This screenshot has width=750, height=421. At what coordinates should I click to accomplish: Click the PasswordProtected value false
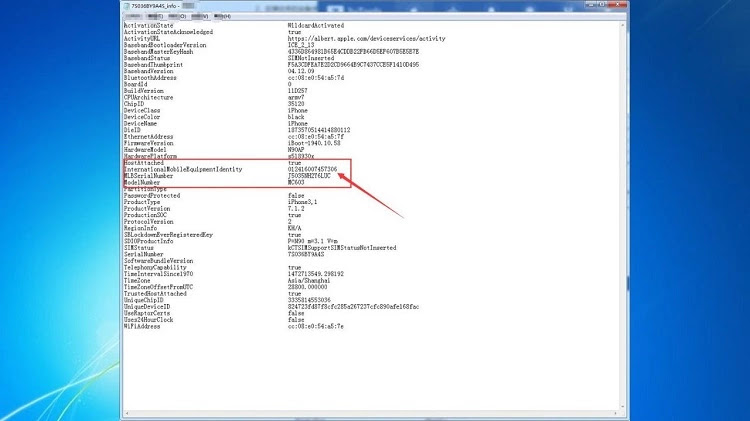[296, 196]
